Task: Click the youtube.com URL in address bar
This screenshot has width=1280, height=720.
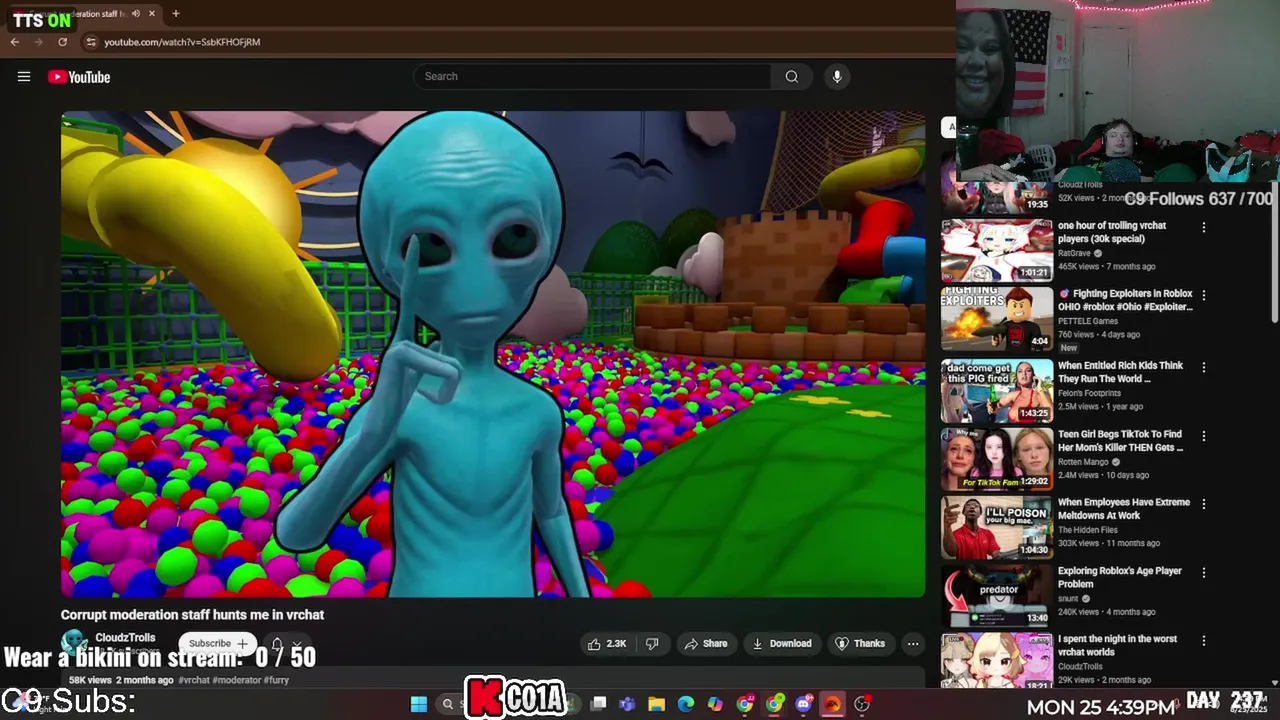Action: pos(182,42)
